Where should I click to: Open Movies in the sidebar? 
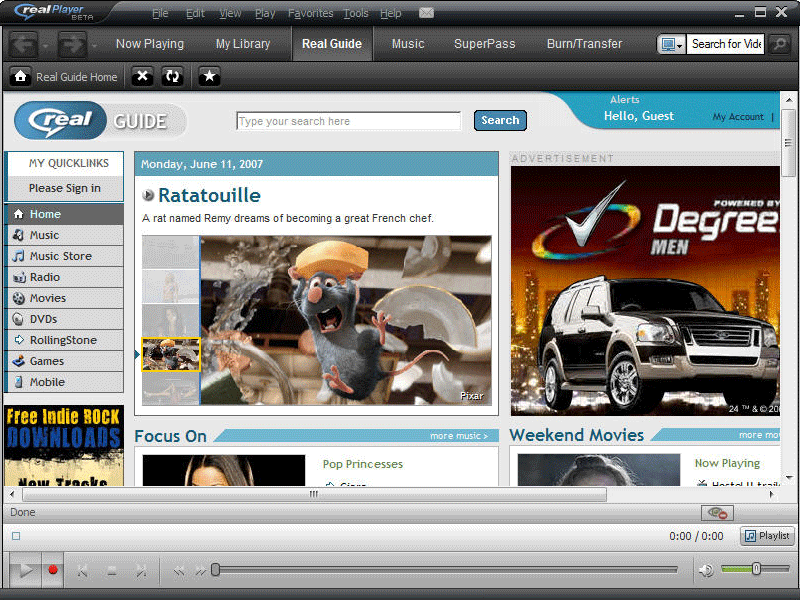[x=64, y=298]
